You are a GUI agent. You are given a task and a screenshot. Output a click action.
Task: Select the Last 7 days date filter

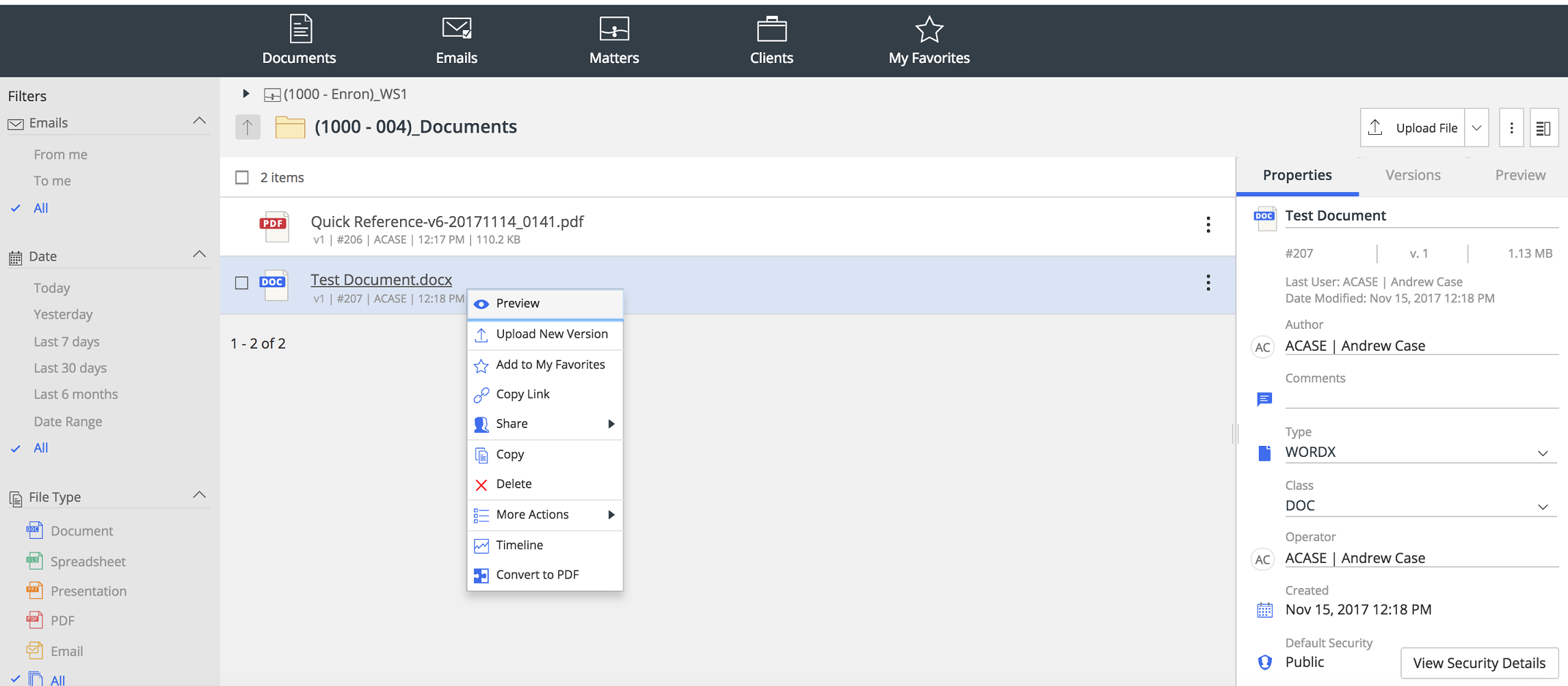coord(66,341)
